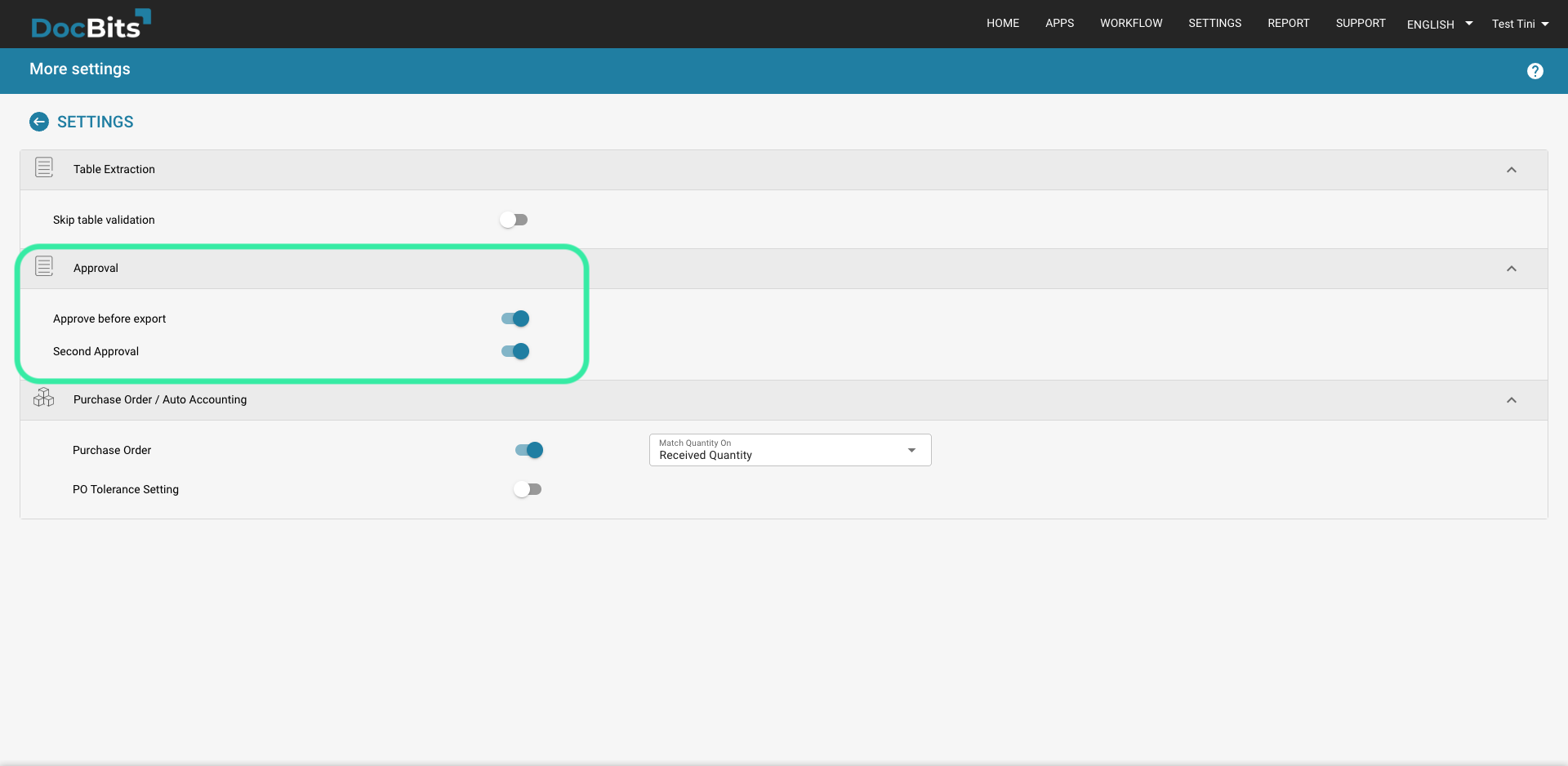
Task: Click the back arrow beside SETTINGS
Action: point(39,122)
